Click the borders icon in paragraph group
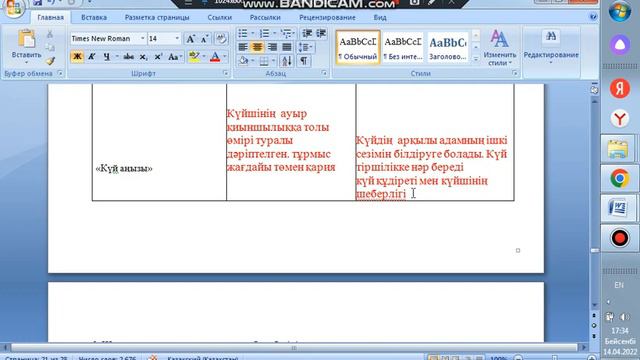This screenshot has height=360, width=640. pos(264,61)
